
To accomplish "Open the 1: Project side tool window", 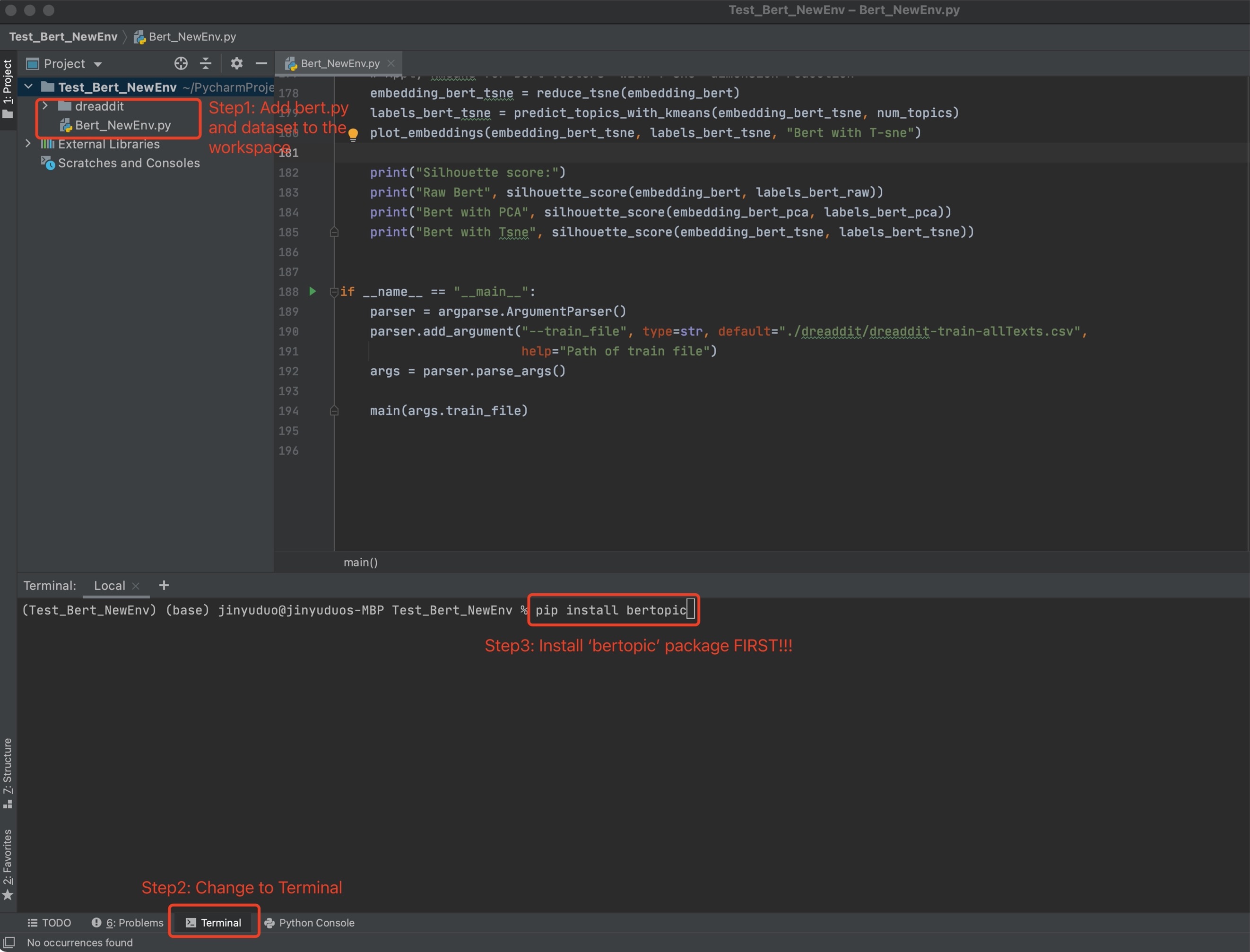I will point(8,89).
